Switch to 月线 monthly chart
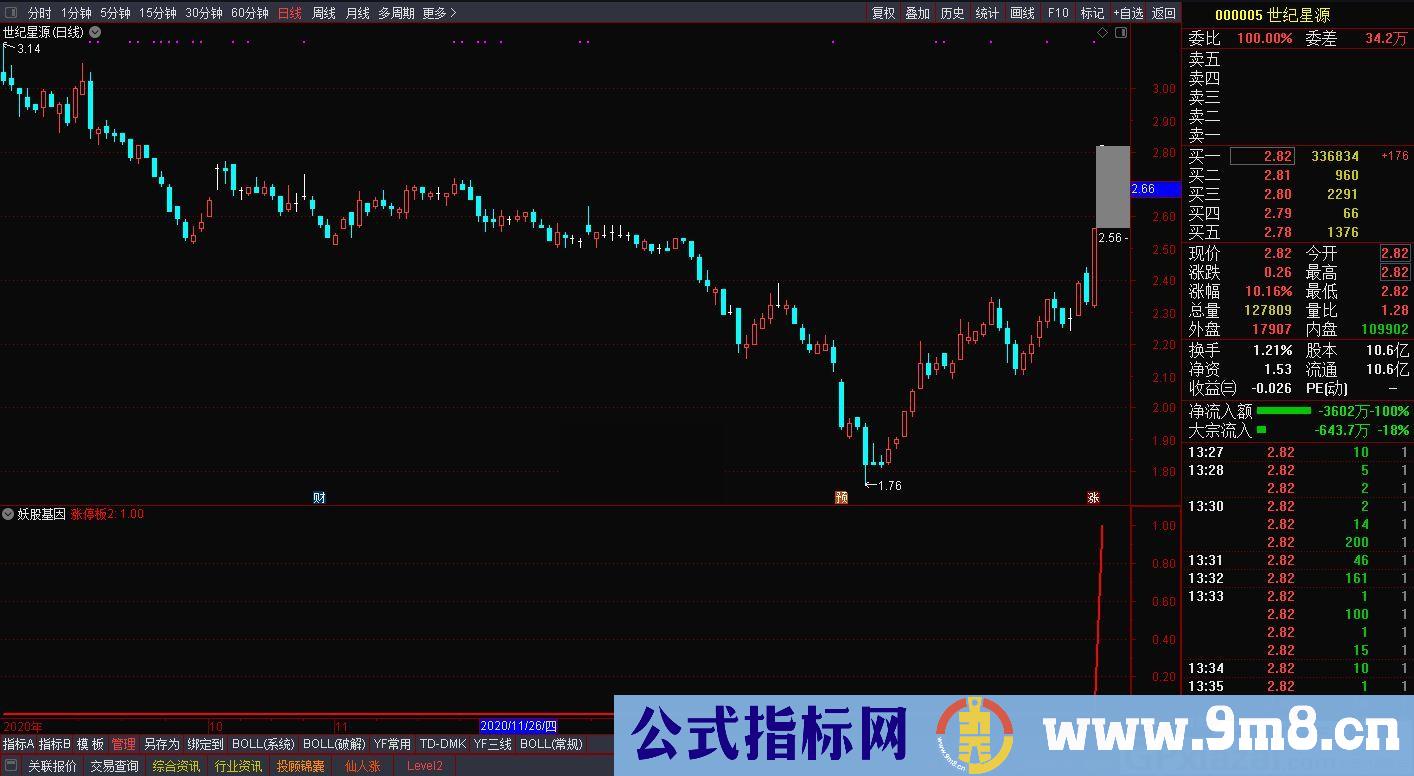The image size is (1414, 776). click(357, 13)
